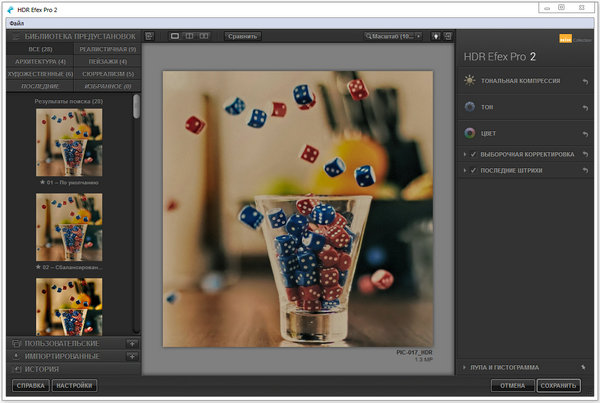Uncheck the Выборочная корректировка checkbox

point(472,154)
